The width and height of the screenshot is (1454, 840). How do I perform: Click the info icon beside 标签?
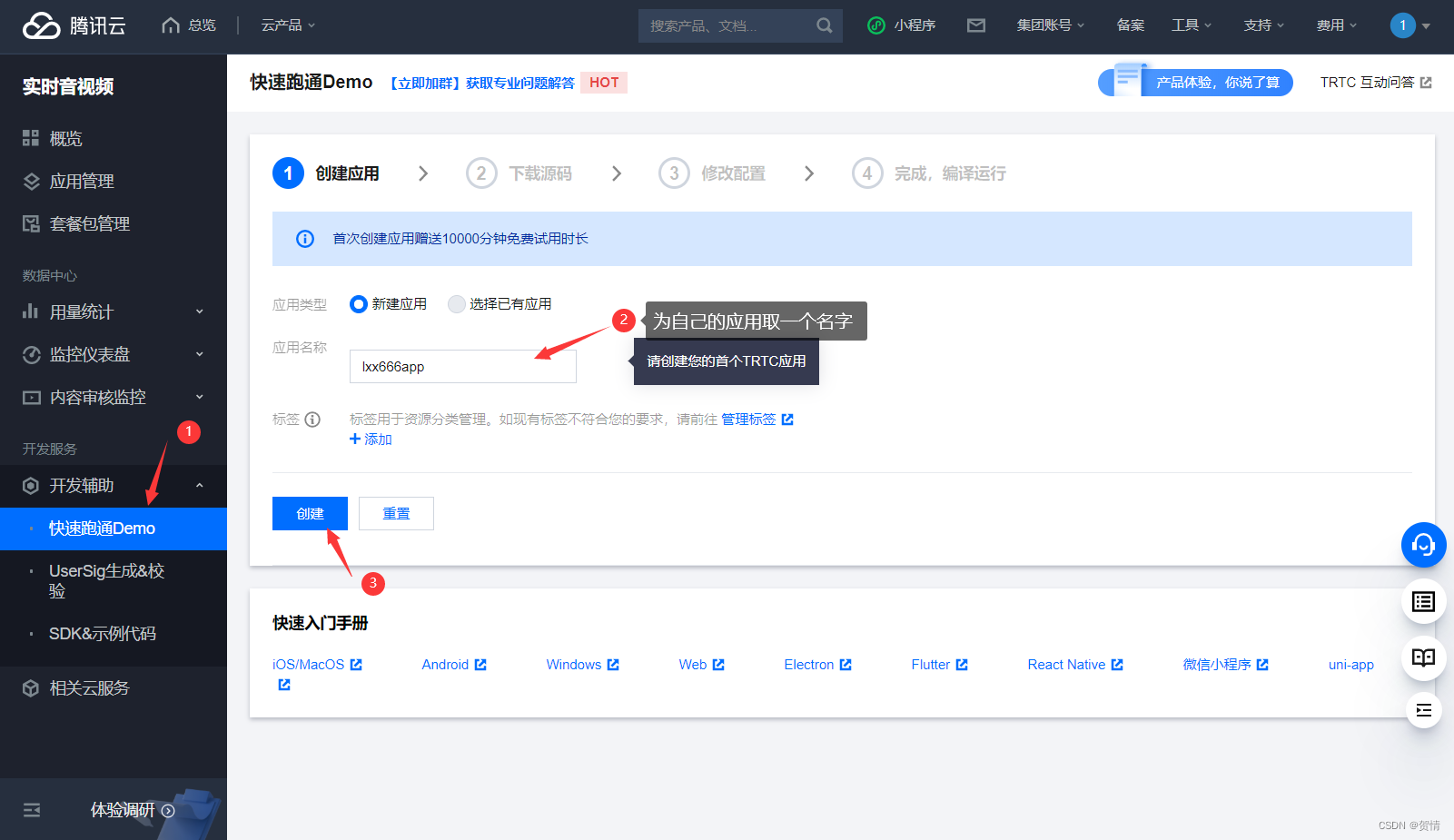tap(312, 420)
